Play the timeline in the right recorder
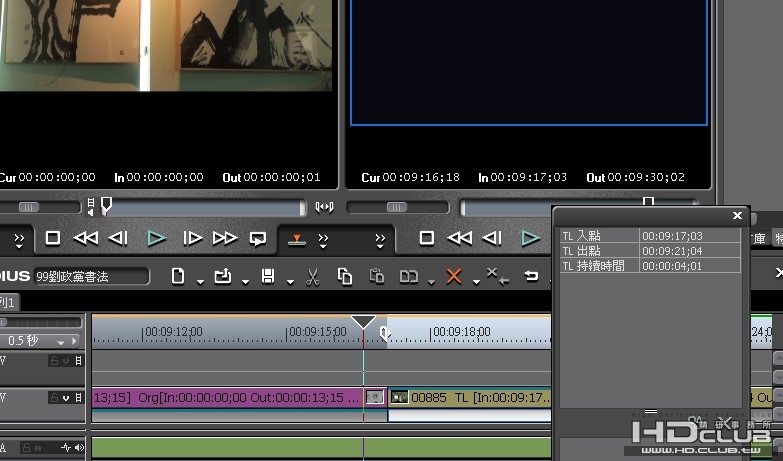This screenshot has height=461, width=783. (x=530, y=238)
